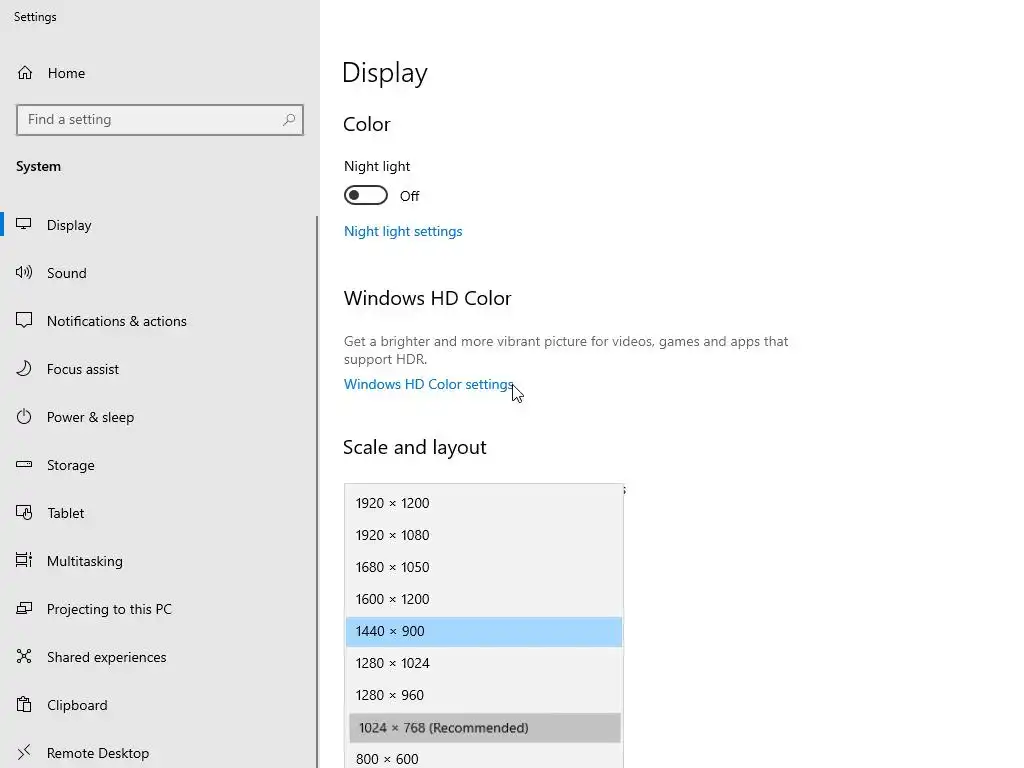Select 1280 × 1024 resolution
The width and height of the screenshot is (1024, 768).
point(484,663)
